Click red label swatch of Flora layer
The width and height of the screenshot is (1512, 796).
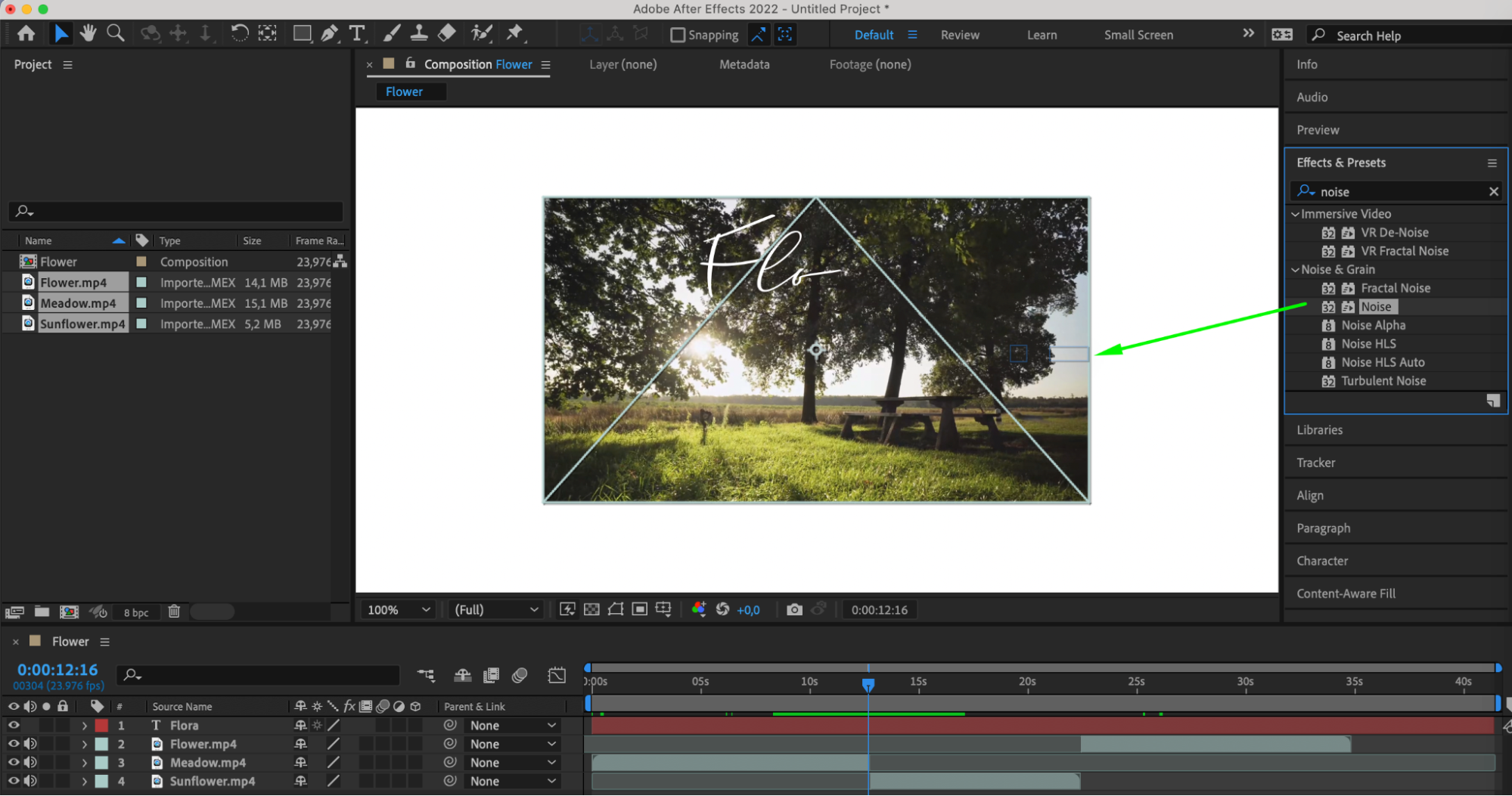coord(101,725)
